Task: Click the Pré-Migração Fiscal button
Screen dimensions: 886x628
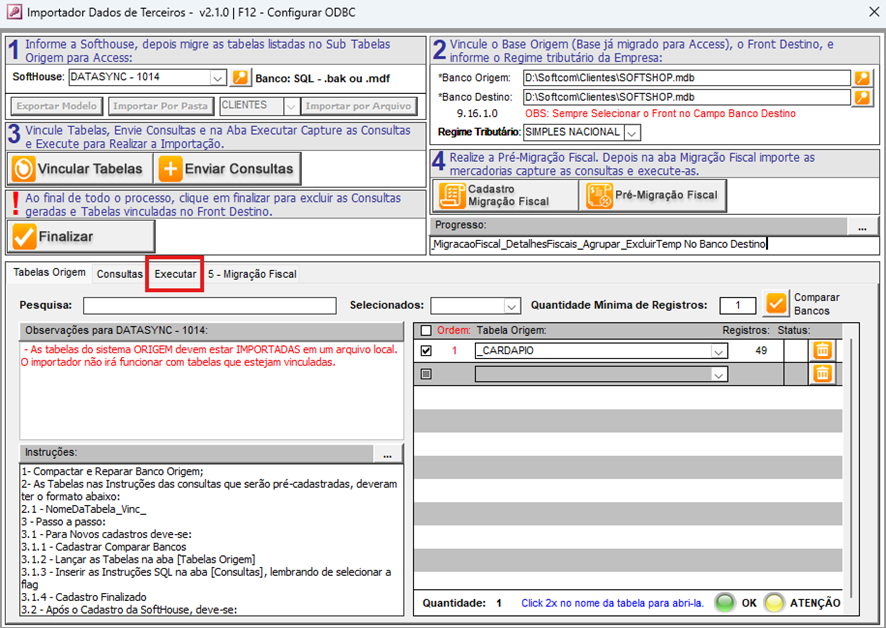Action: coord(654,195)
